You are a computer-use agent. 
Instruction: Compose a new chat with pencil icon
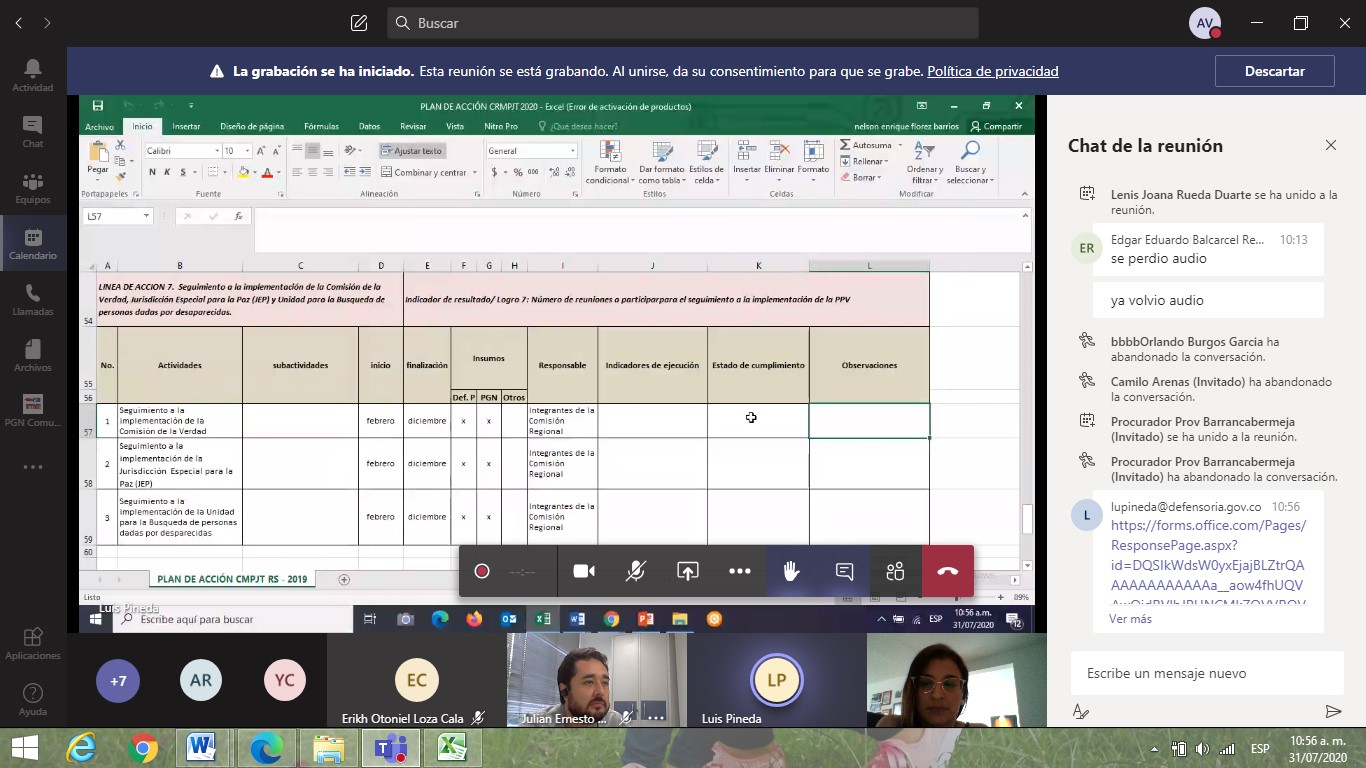coord(359,23)
